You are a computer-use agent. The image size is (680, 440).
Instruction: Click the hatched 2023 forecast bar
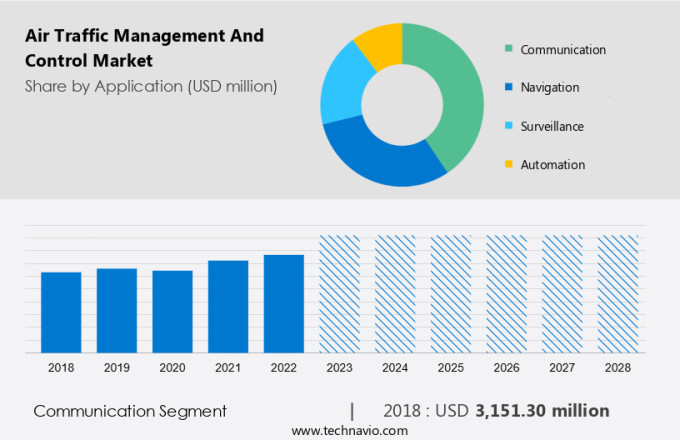[x=339, y=294]
